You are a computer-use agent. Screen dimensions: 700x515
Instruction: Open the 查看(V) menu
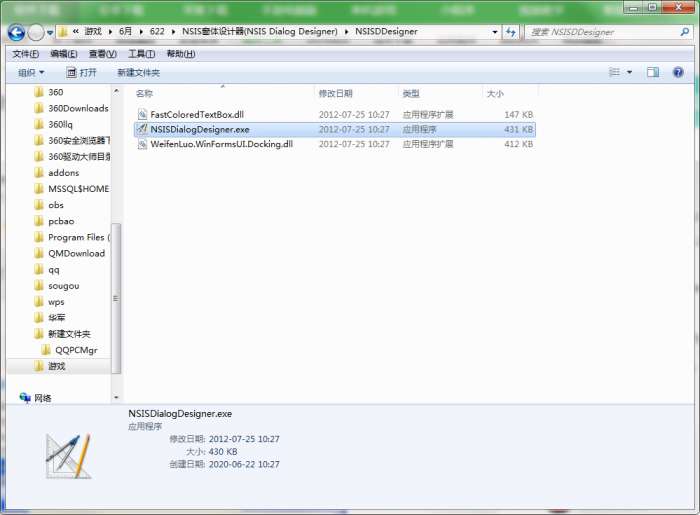(103, 54)
